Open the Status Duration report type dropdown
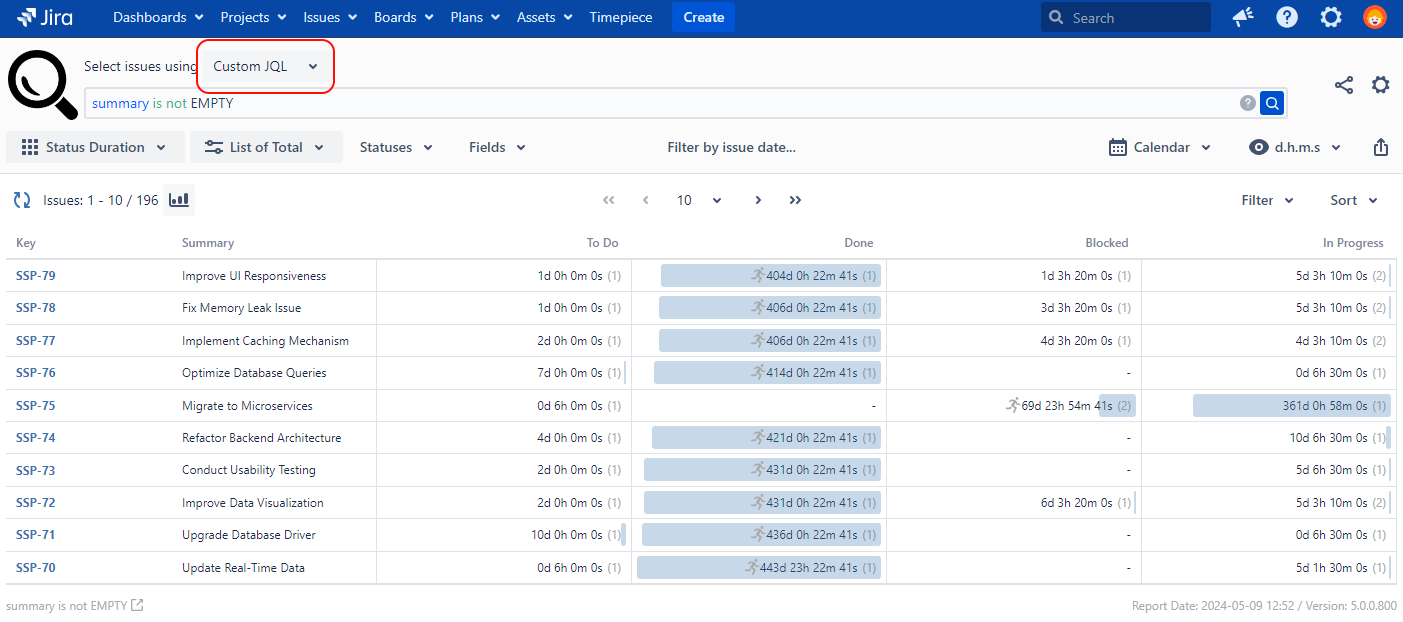 (x=95, y=147)
